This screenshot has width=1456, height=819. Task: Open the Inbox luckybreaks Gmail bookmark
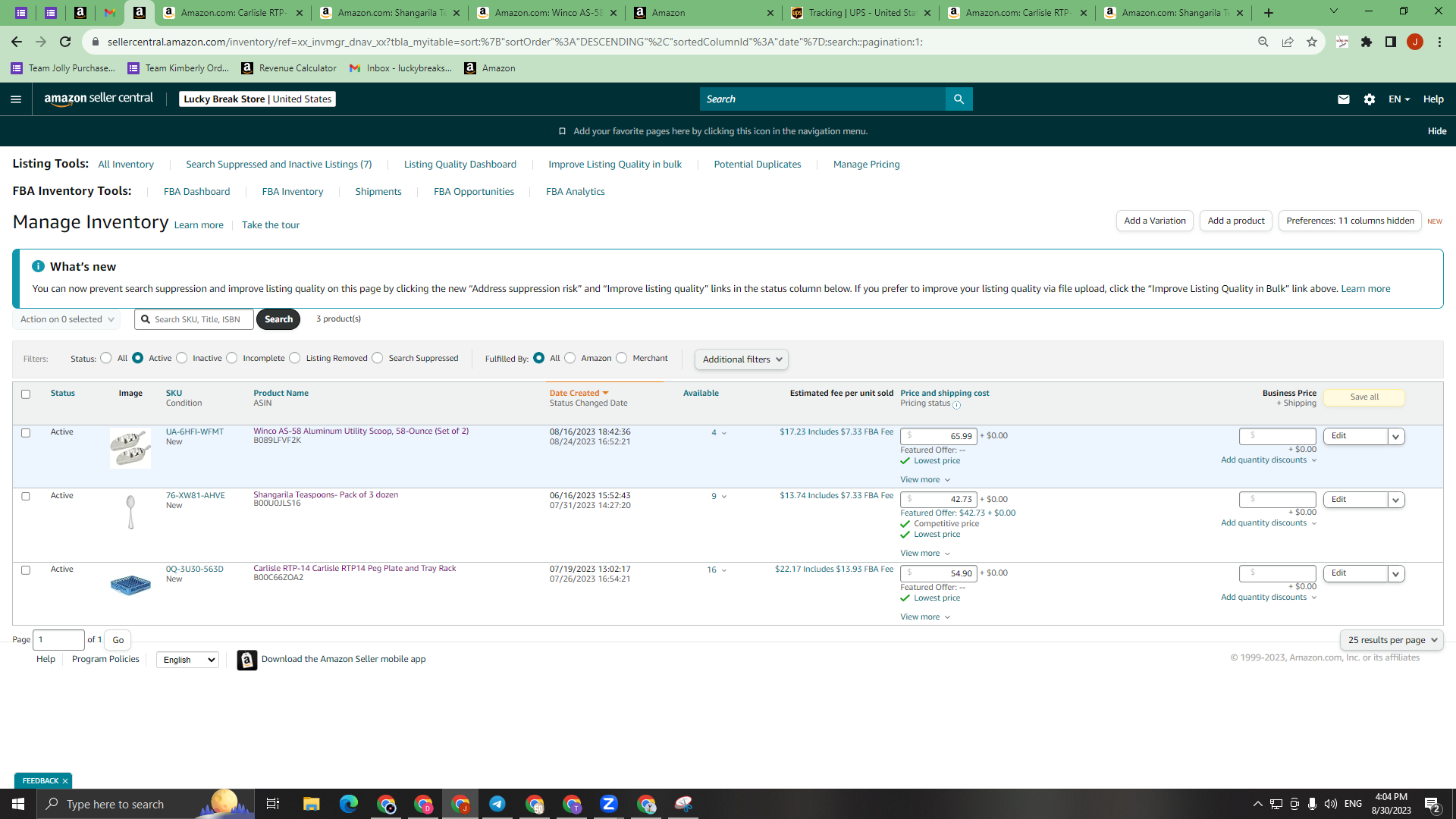point(400,68)
